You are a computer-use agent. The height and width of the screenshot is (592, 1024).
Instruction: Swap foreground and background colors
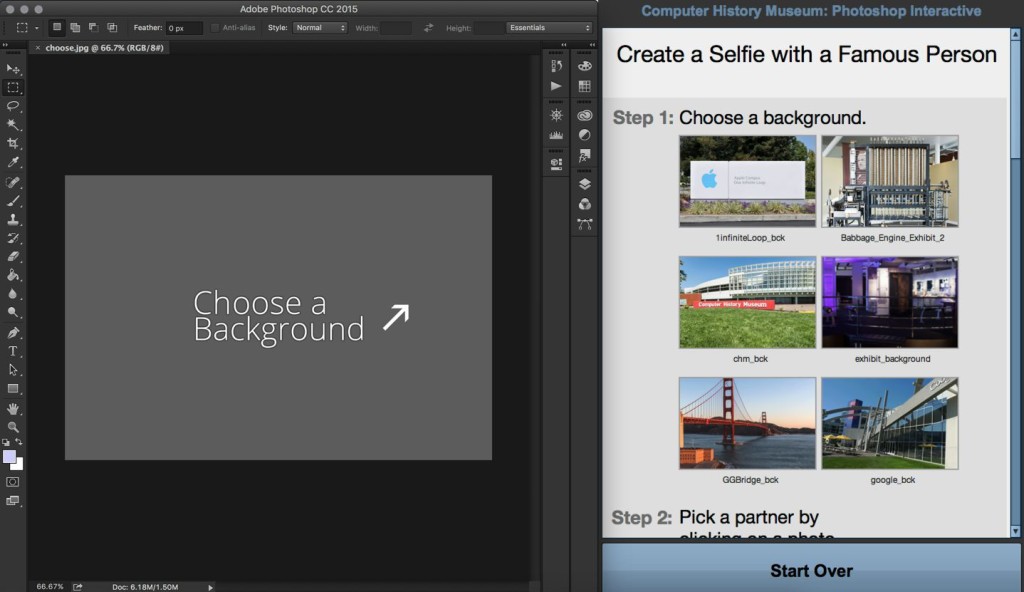[x=19, y=442]
